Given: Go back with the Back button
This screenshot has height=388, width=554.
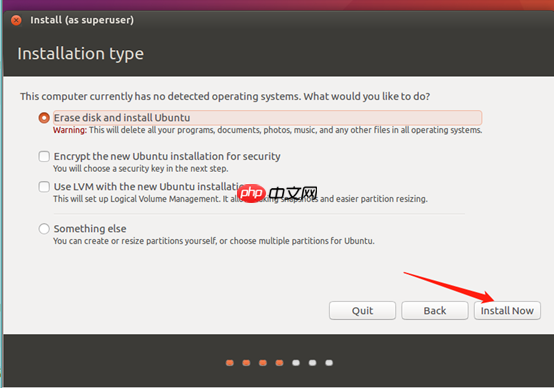Looking at the screenshot, I should point(435,311).
